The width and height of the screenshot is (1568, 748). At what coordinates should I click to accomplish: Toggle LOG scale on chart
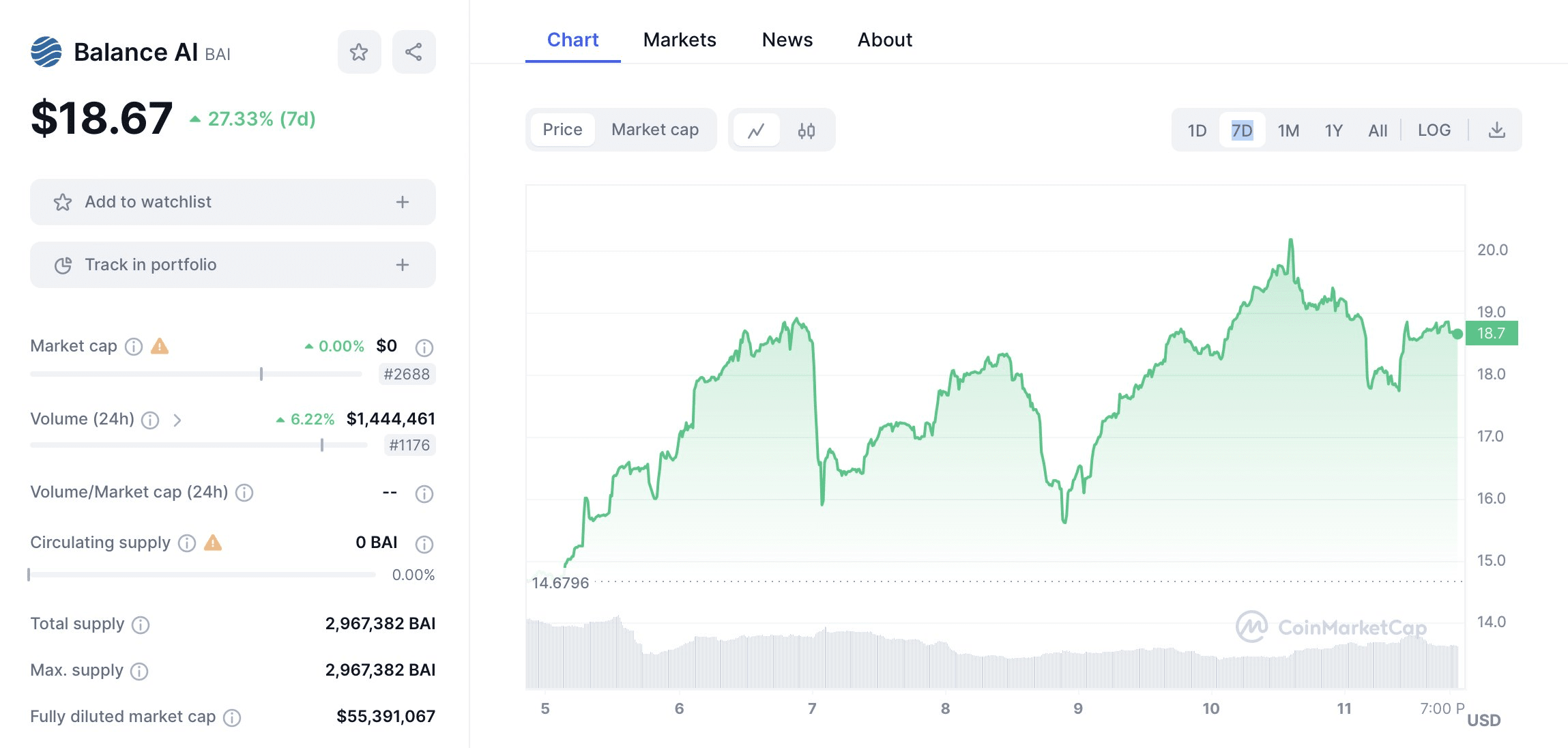(1434, 130)
